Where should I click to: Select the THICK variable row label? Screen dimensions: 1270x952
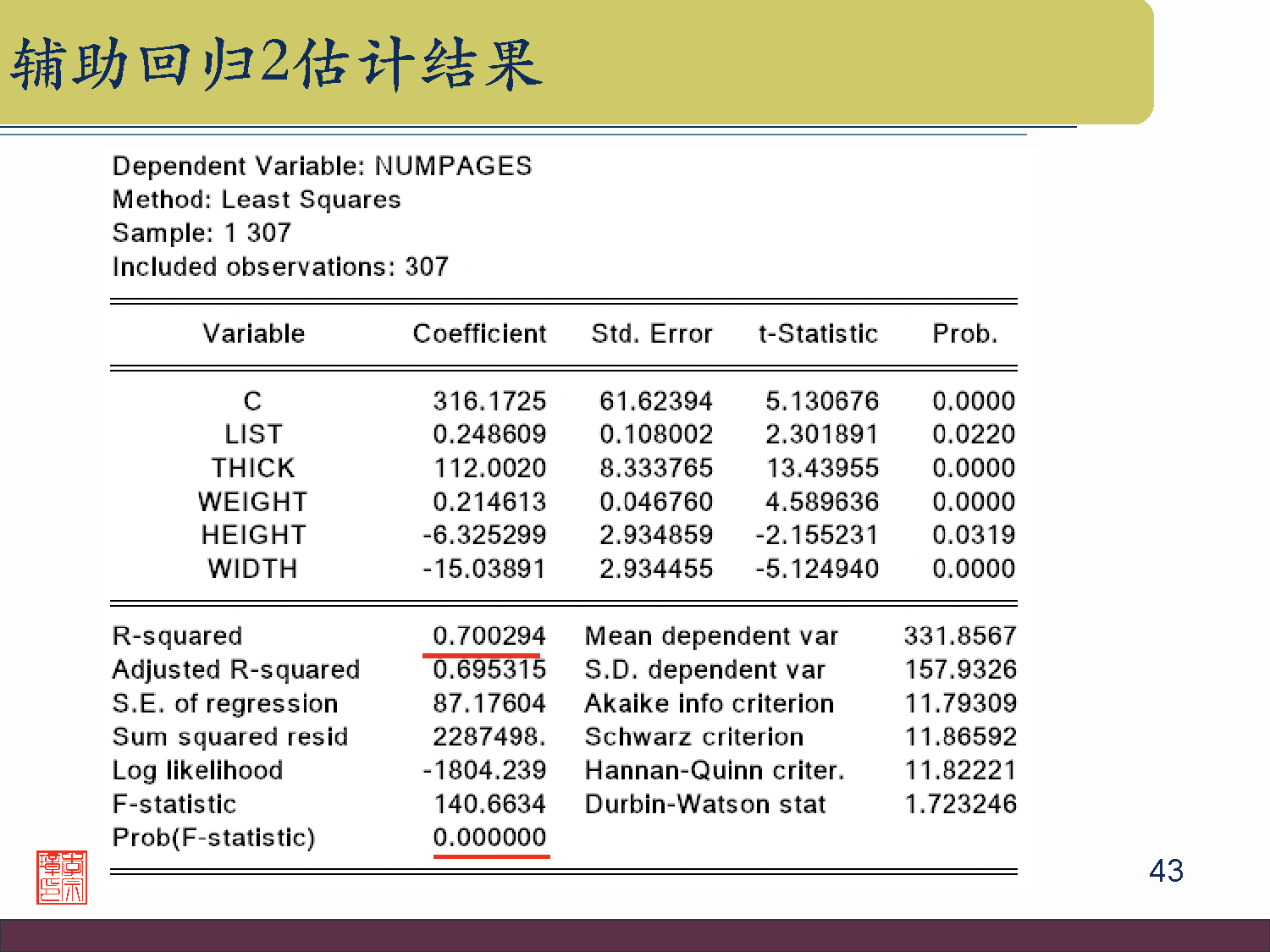pos(253,468)
